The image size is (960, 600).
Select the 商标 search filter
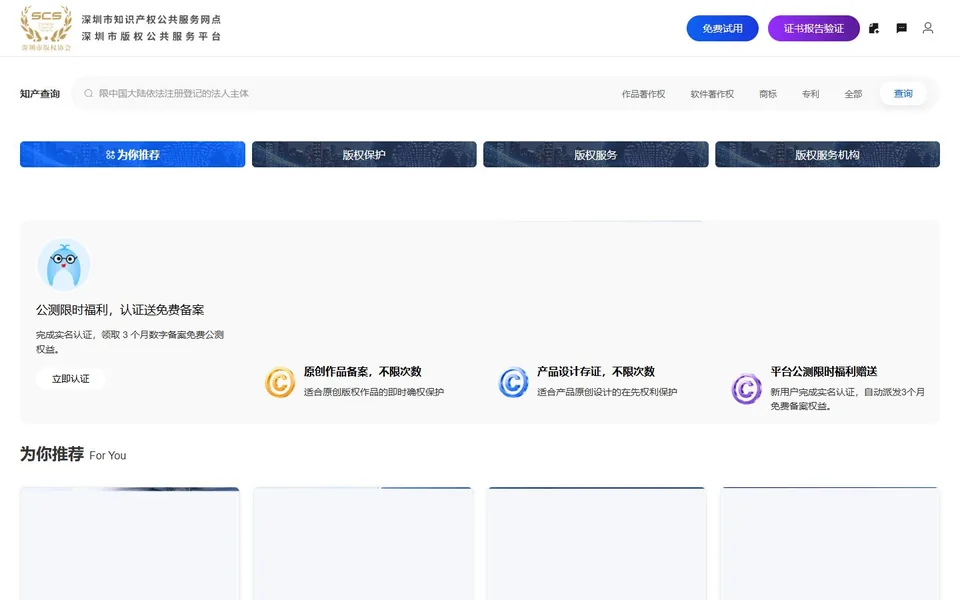pyautogui.click(x=768, y=94)
